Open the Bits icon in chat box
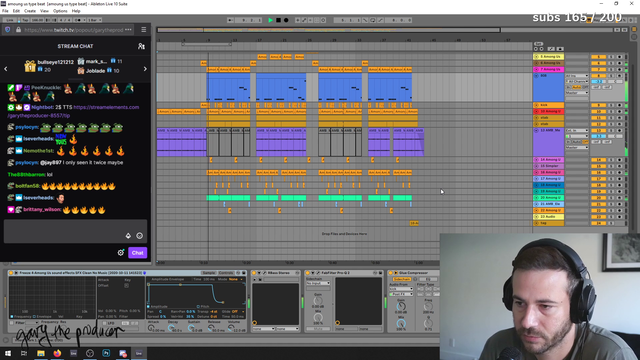This screenshot has height=360, width=640. pyautogui.click(x=128, y=236)
